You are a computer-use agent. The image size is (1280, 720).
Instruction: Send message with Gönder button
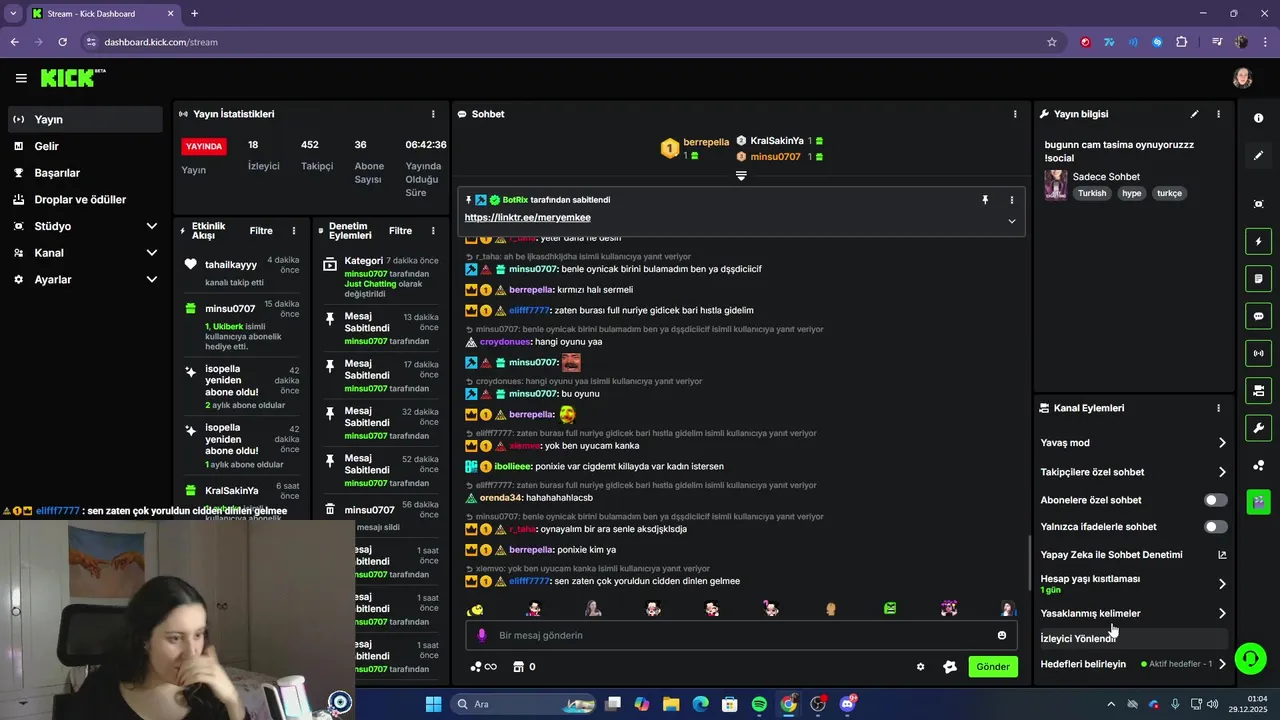pyautogui.click(x=992, y=667)
